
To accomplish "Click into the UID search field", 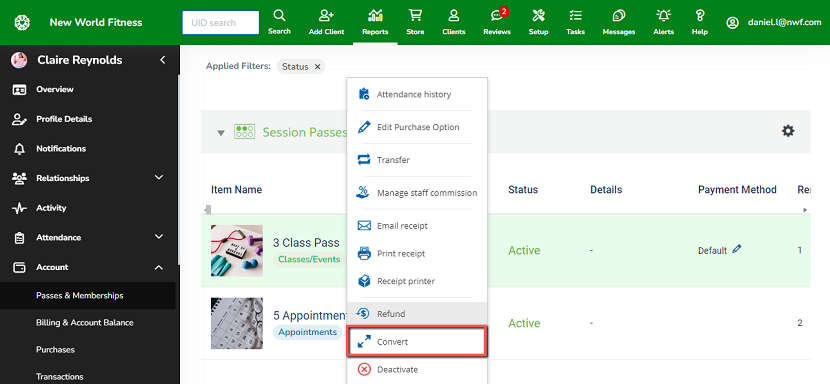I will pyautogui.click(x=221, y=23).
